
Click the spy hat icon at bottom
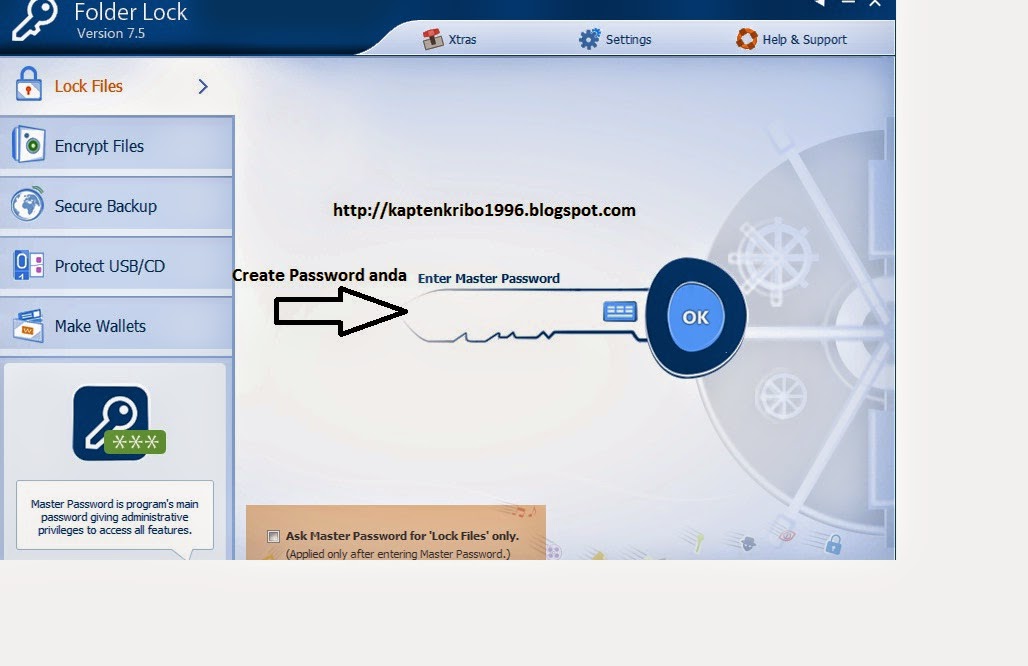tap(747, 542)
